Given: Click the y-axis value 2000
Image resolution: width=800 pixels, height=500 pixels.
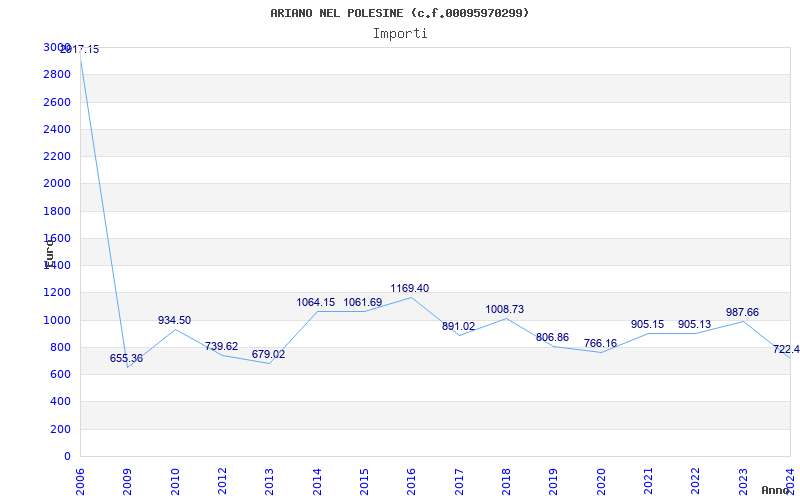Looking at the screenshot, I should coord(57,184).
